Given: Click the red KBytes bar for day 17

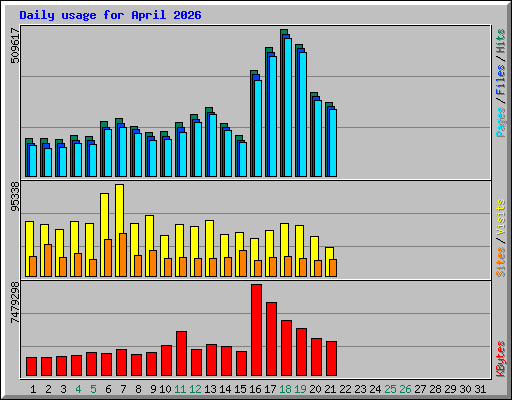Looking at the screenshot, I should [x=271, y=339].
